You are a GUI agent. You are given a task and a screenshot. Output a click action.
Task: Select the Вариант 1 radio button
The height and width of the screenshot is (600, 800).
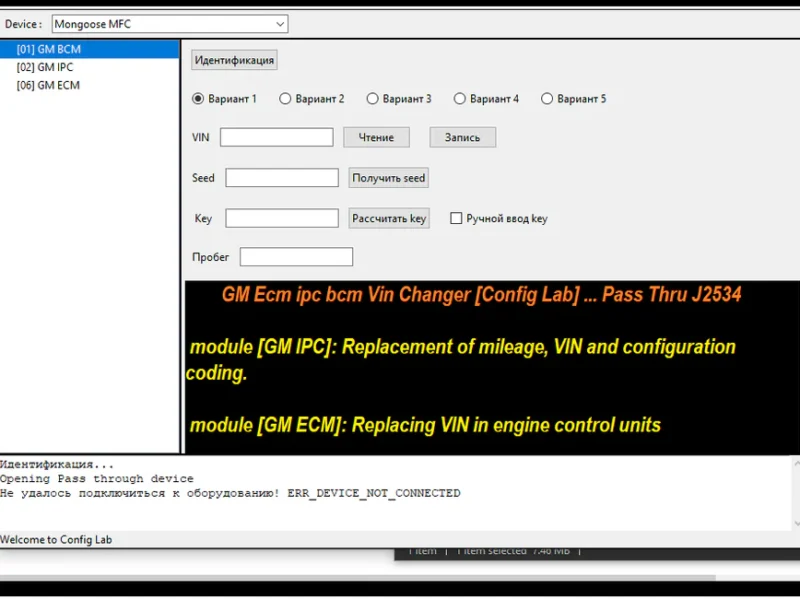198,99
